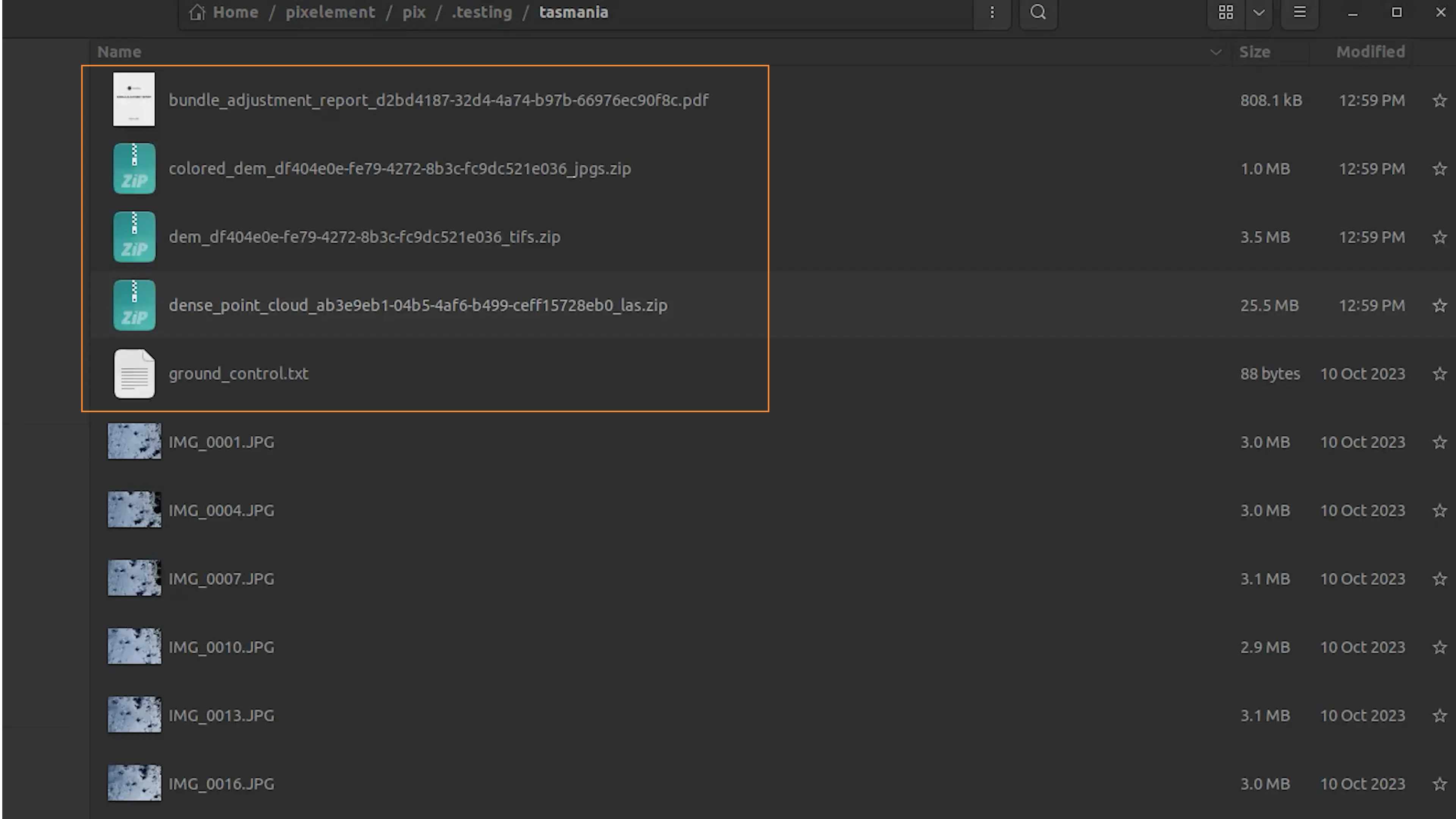The width and height of the screenshot is (1456, 819).
Task: Click the search magnifier icon
Action: (x=1038, y=13)
